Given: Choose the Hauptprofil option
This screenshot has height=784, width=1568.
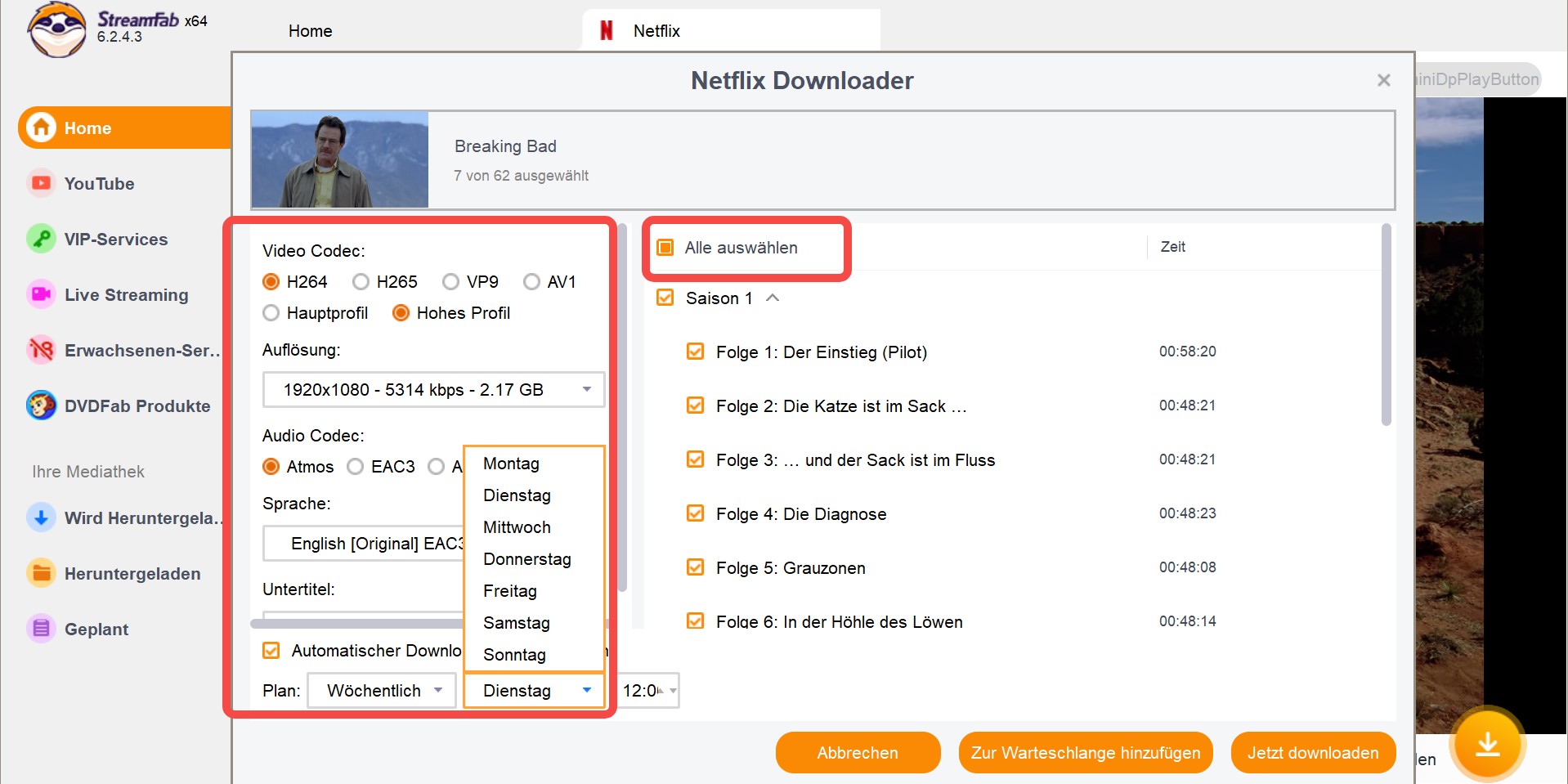Looking at the screenshot, I should point(271,313).
